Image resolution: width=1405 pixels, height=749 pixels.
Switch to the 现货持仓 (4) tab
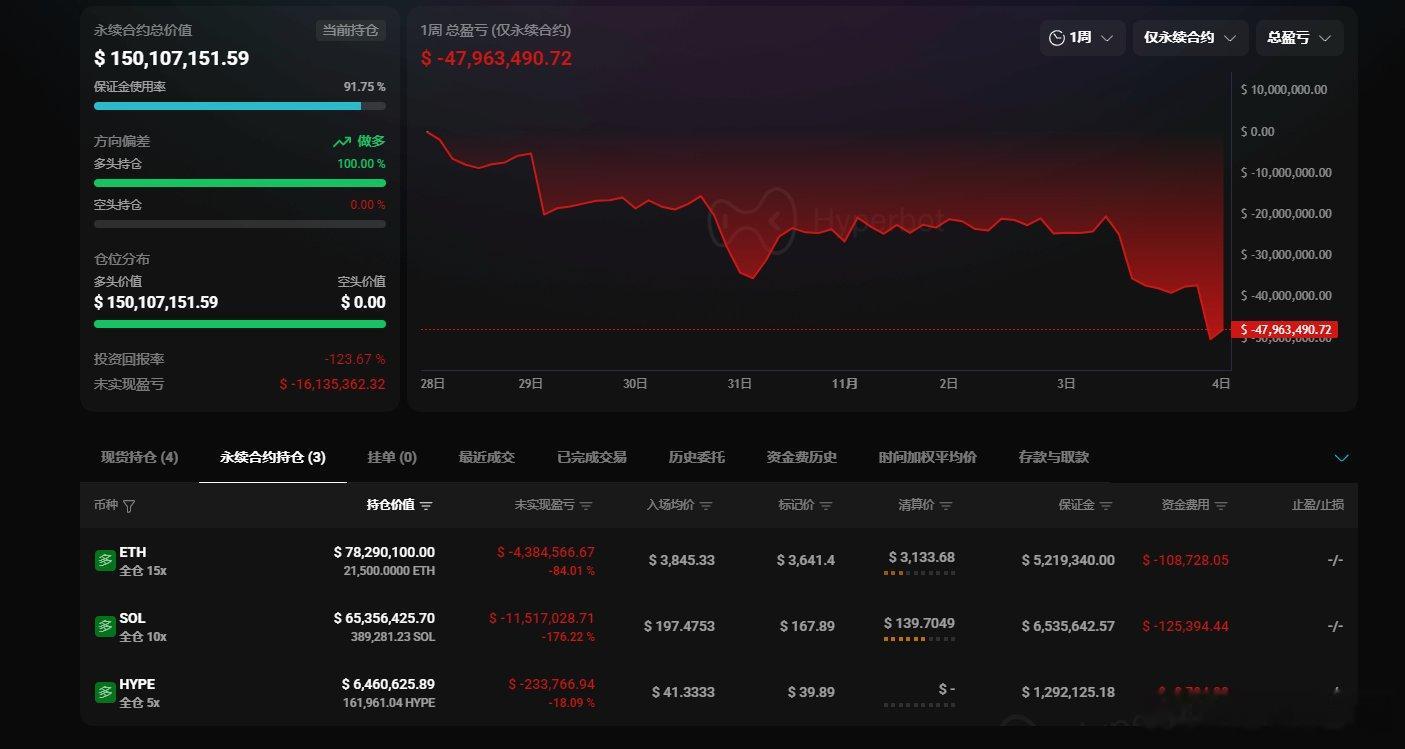(138, 457)
